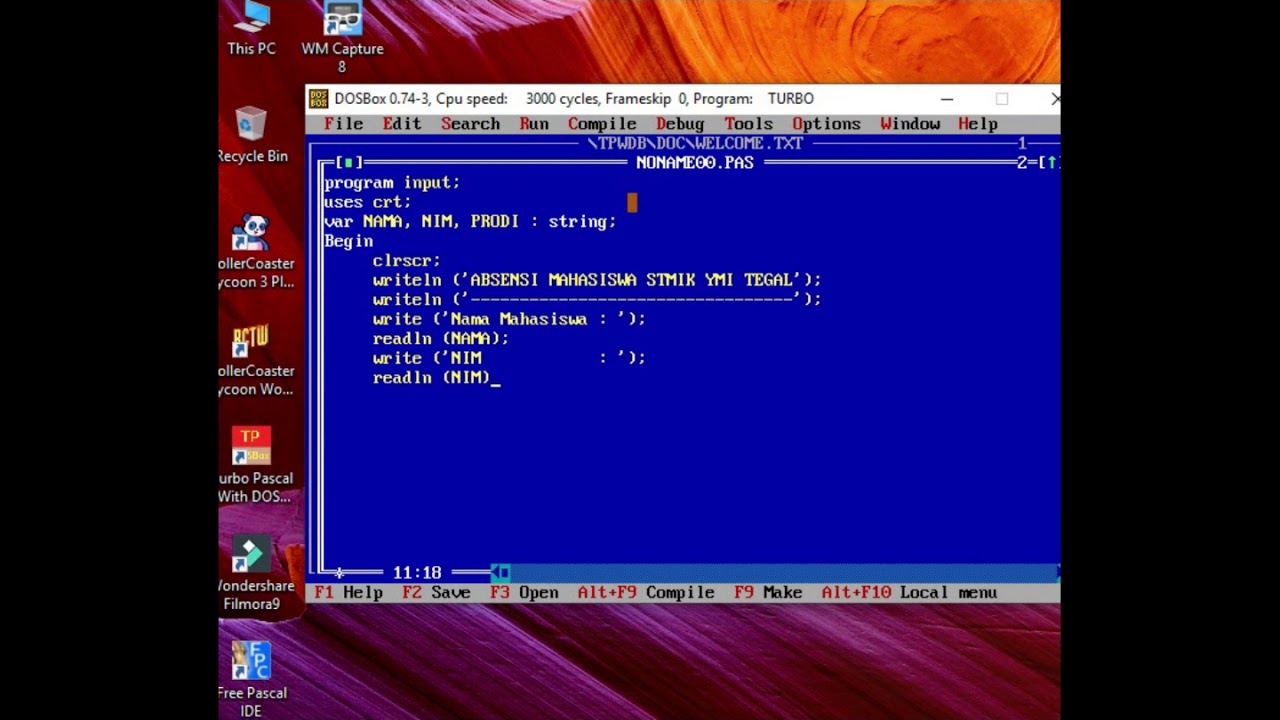The width and height of the screenshot is (1280, 720).
Task: Click the 'readln (NAMA);' line
Action: [440, 338]
